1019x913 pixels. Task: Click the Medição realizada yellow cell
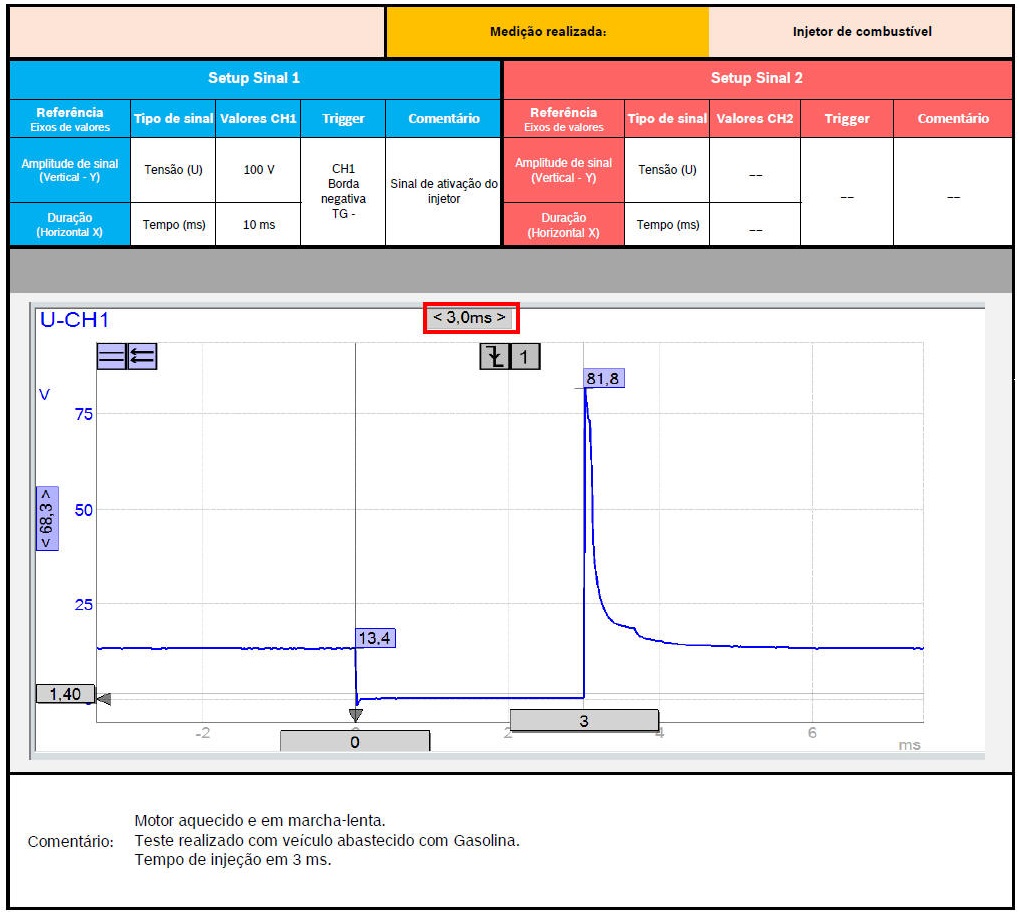coord(547,32)
